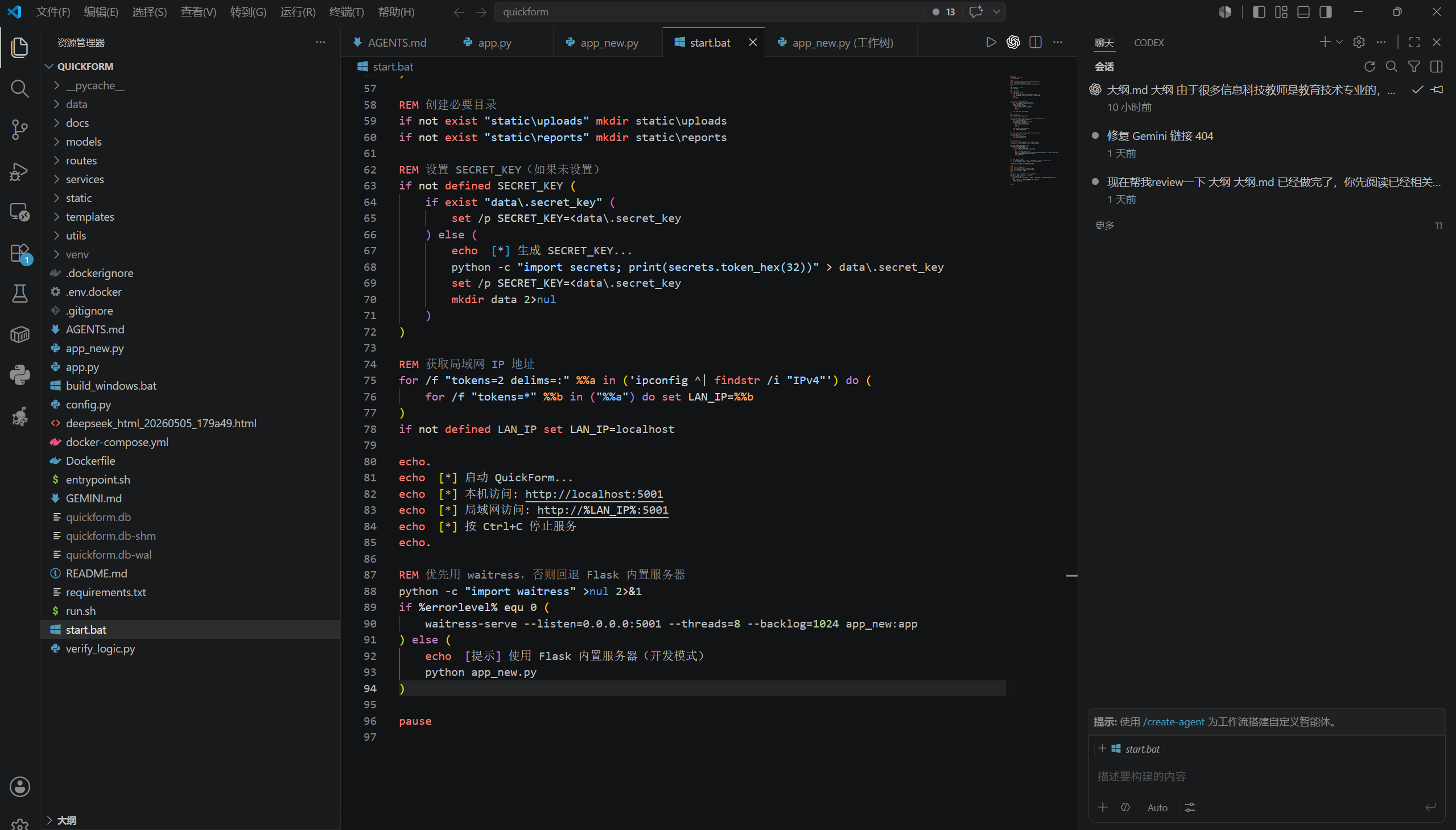Image resolution: width=1456 pixels, height=830 pixels.
Task: Refresh the chat sessions list
Action: [x=1370, y=67]
